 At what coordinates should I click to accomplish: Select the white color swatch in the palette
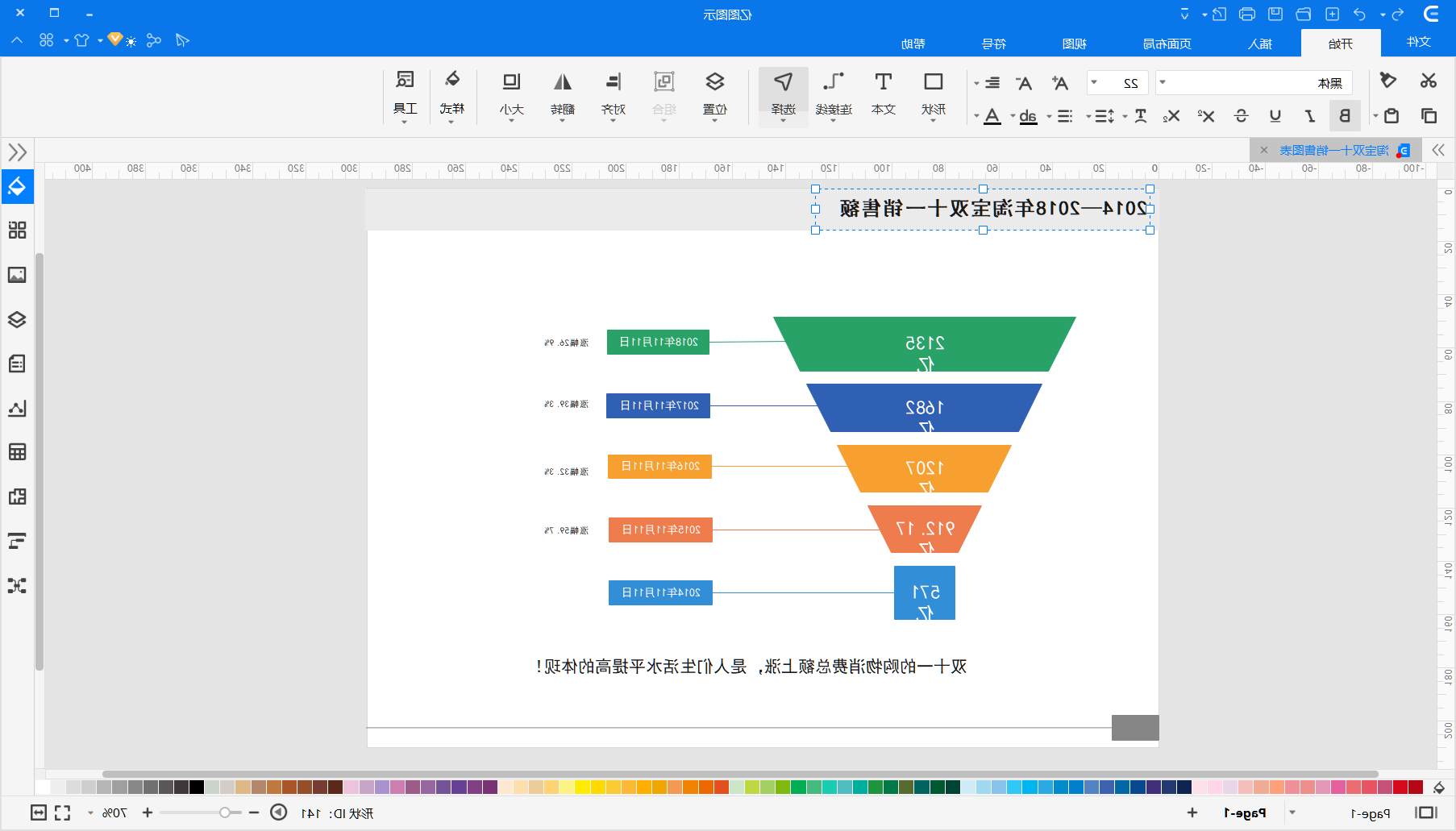click(x=43, y=787)
